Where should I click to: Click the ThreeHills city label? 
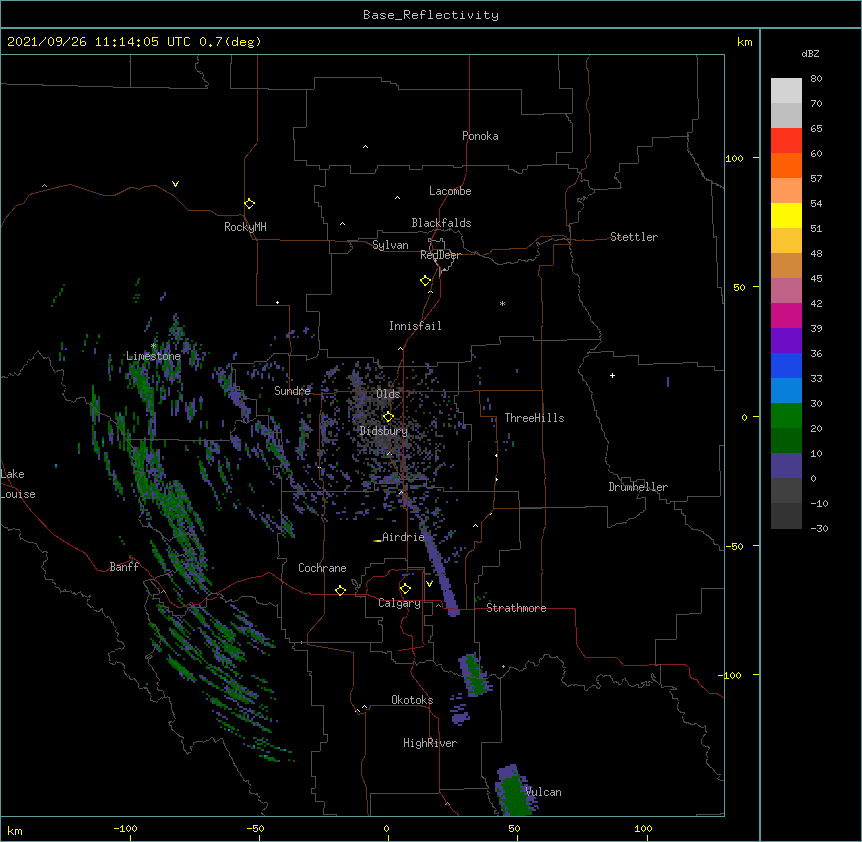[x=534, y=418]
